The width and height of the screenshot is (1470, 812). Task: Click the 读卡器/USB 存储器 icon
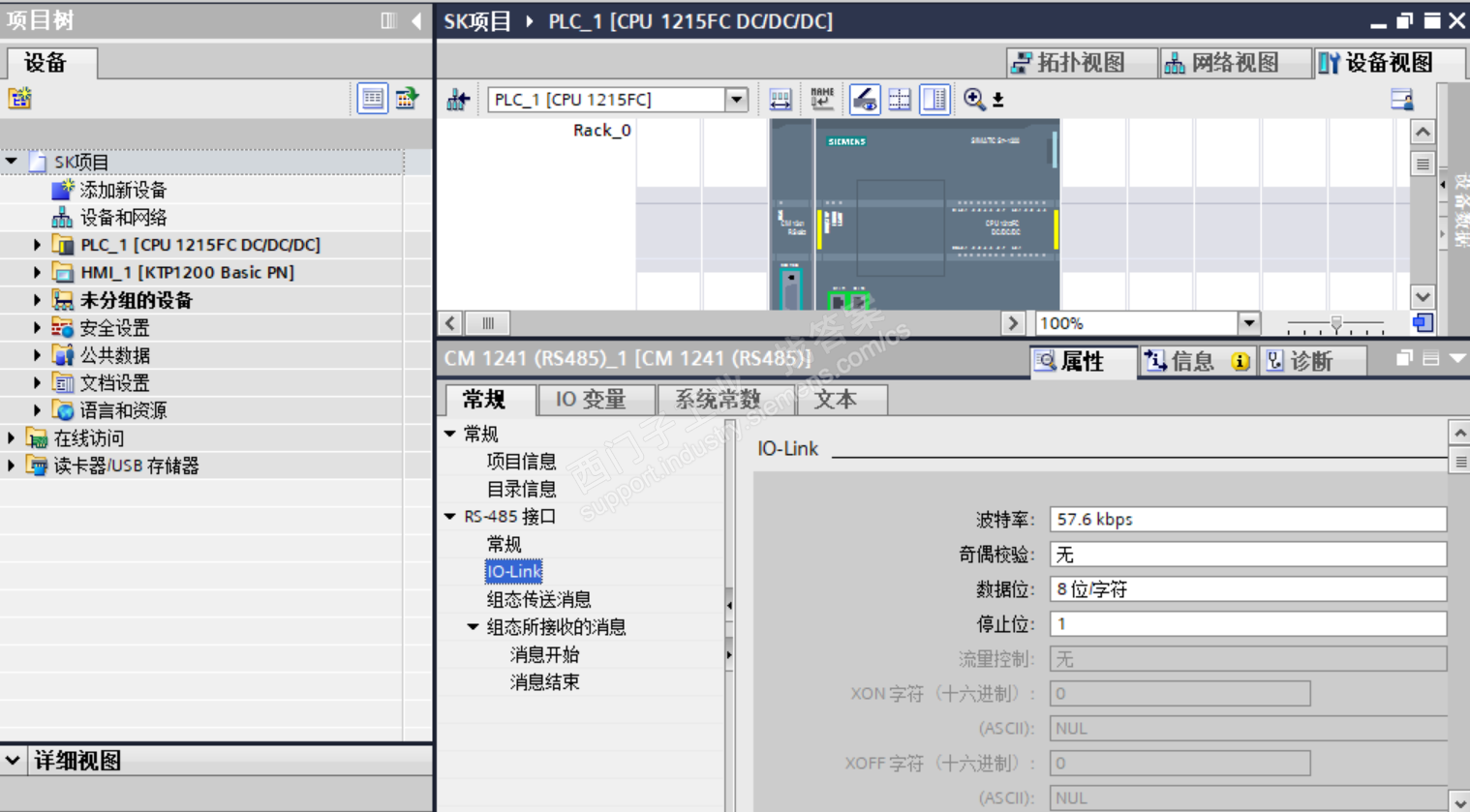tap(37, 466)
